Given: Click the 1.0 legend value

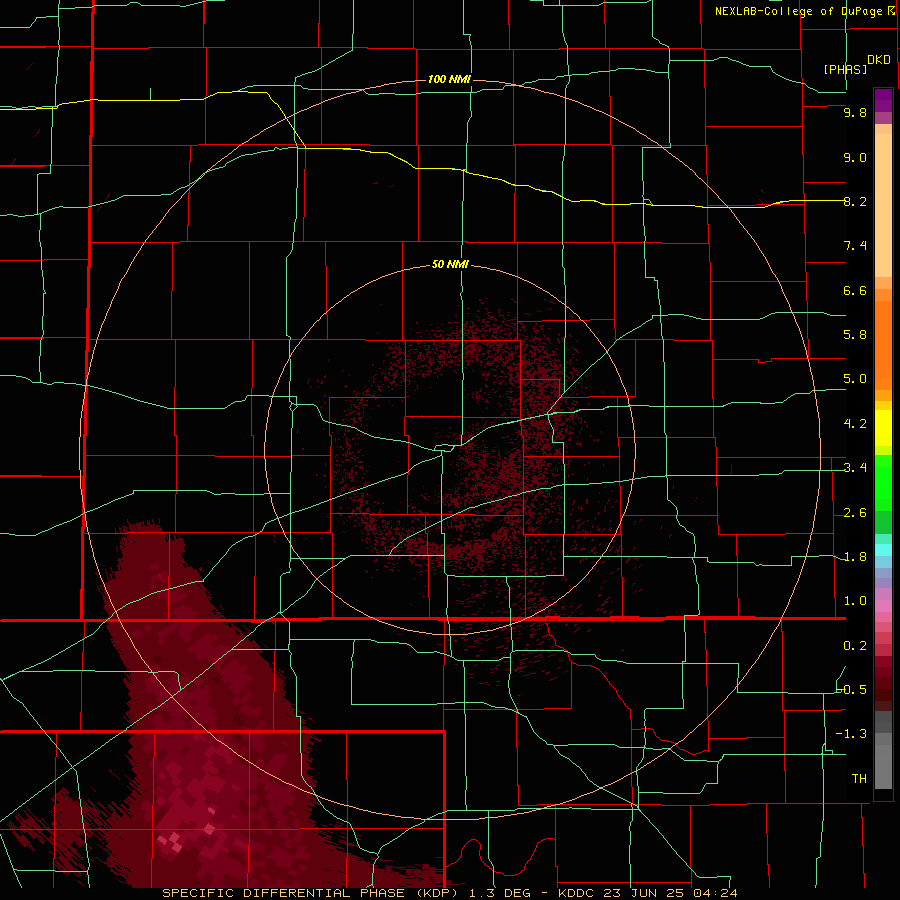Looking at the screenshot, I should pyautogui.click(x=855, y=601).
